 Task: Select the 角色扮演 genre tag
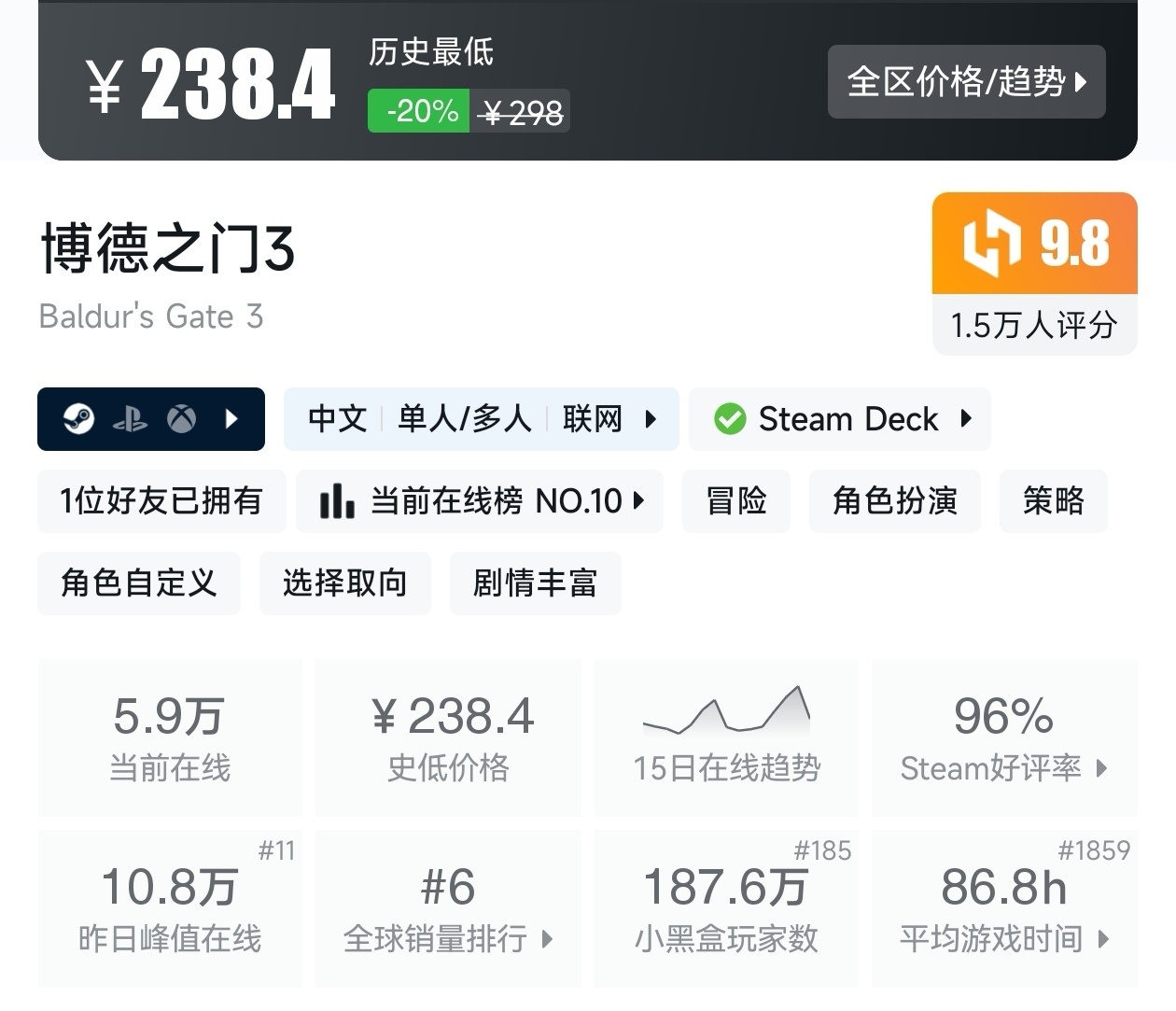895,501
